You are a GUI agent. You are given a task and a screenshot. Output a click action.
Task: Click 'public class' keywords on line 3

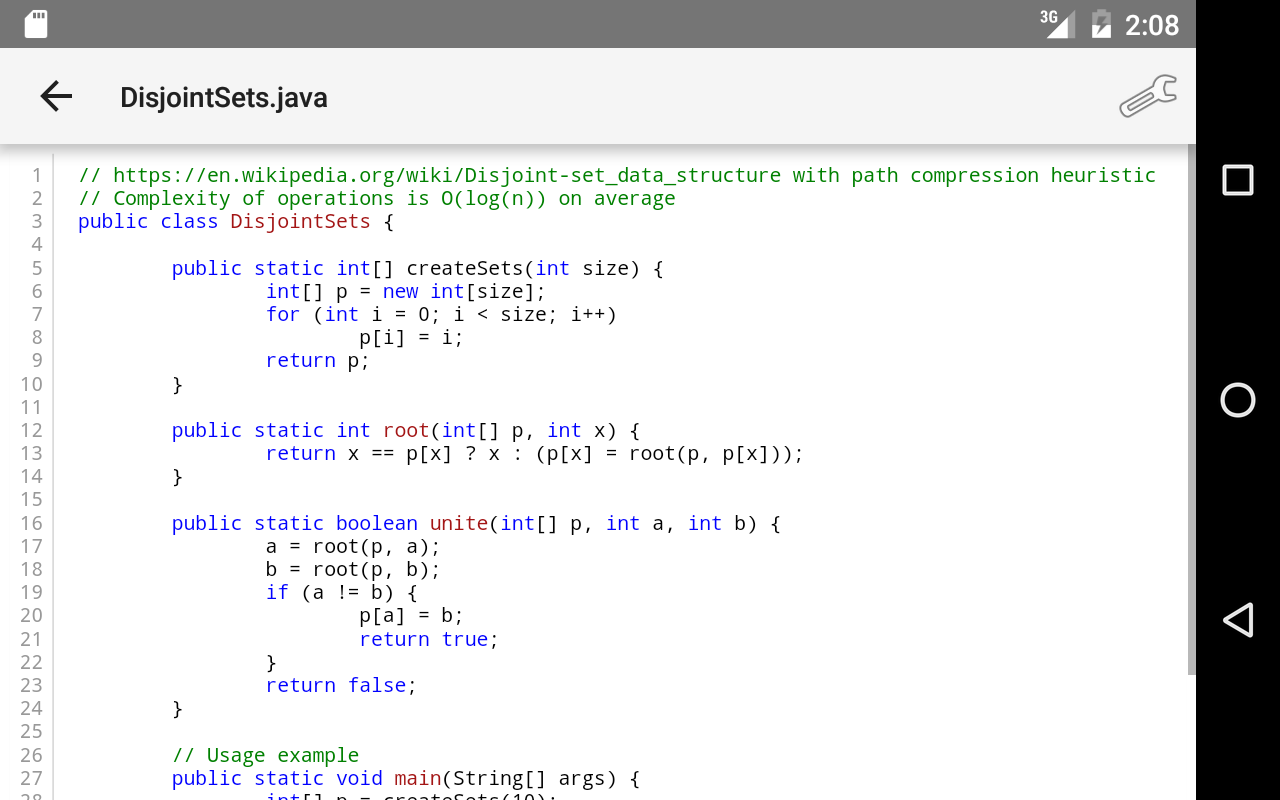148,221
